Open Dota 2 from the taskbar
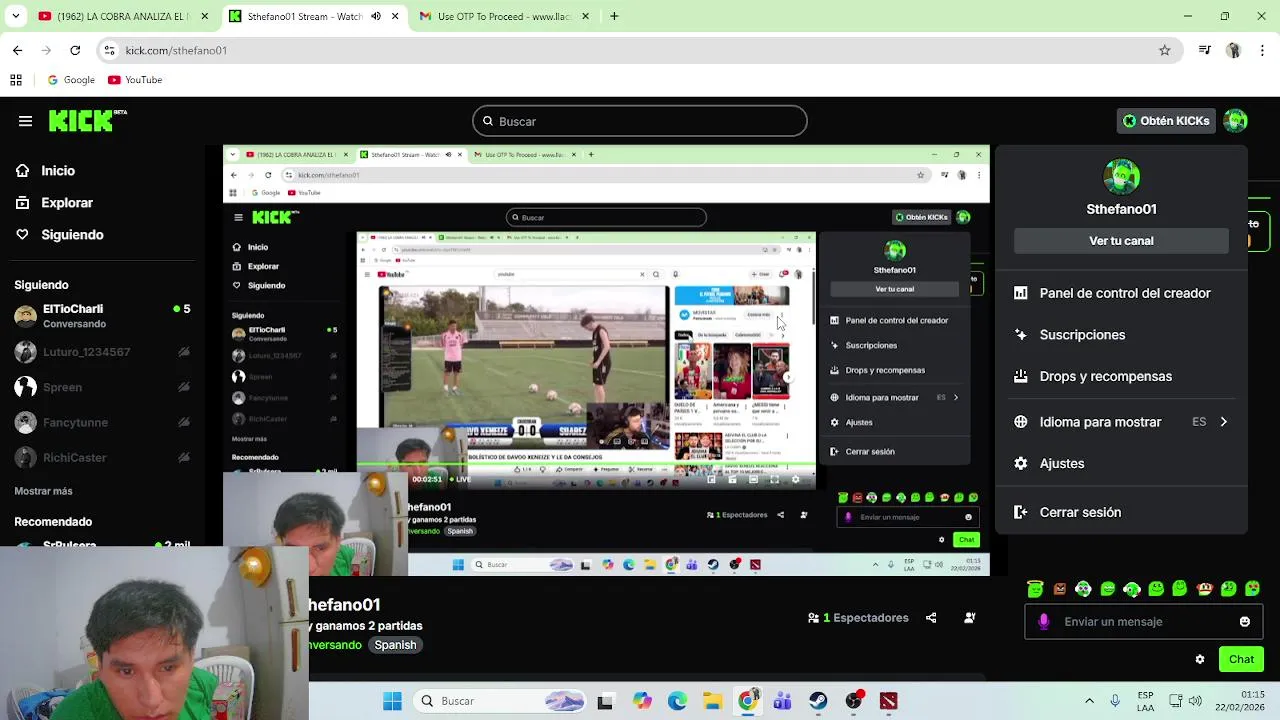The image size is (1280, 720). [888, 701]
